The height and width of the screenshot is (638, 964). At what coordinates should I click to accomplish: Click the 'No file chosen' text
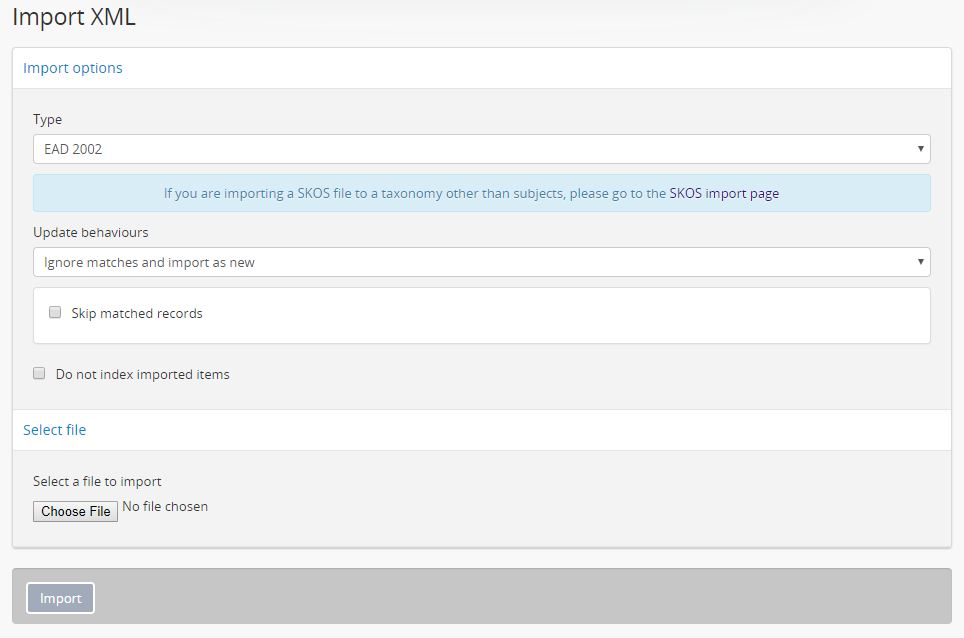165,507
